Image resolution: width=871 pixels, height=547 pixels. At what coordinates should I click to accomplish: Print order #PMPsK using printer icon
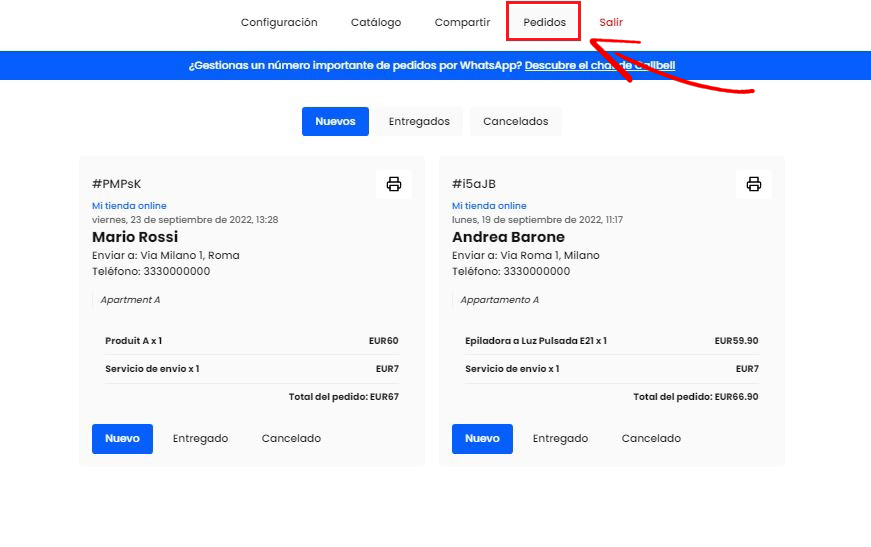[394, 184]
